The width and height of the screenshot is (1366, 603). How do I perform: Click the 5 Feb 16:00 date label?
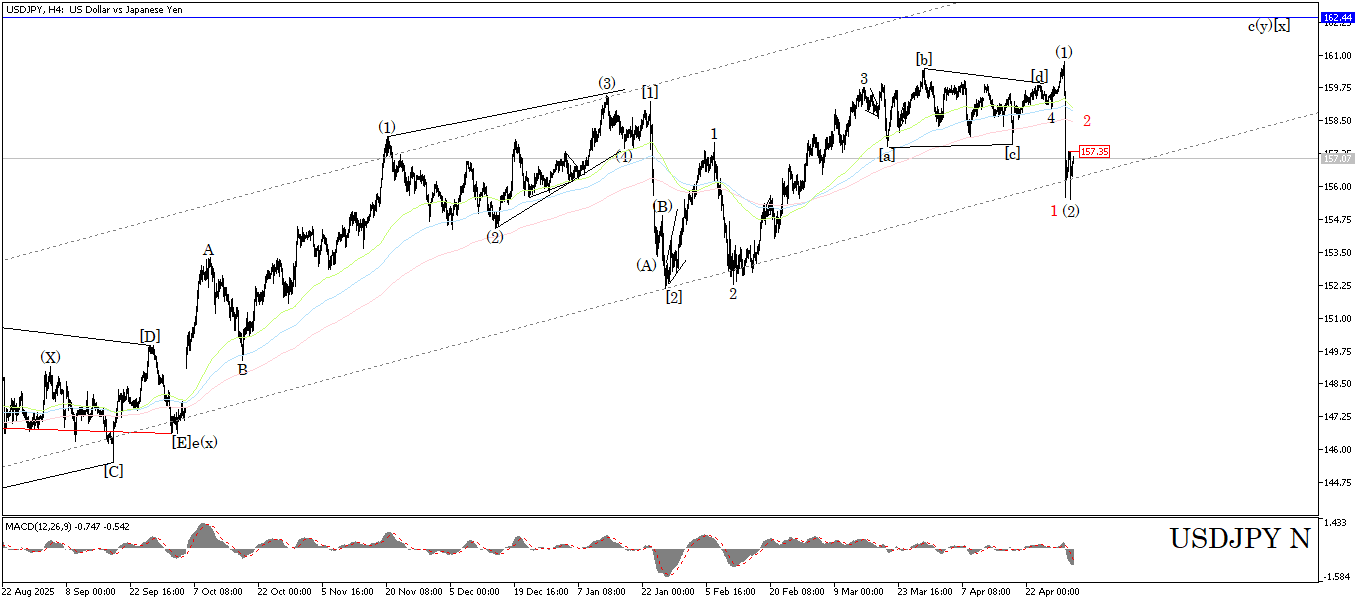pos(731,591)
